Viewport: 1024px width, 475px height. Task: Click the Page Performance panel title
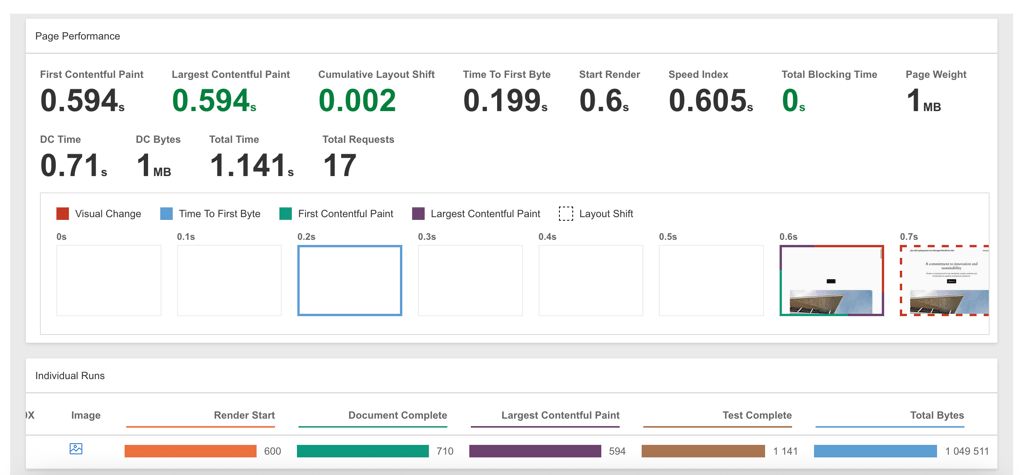[78, 36]
